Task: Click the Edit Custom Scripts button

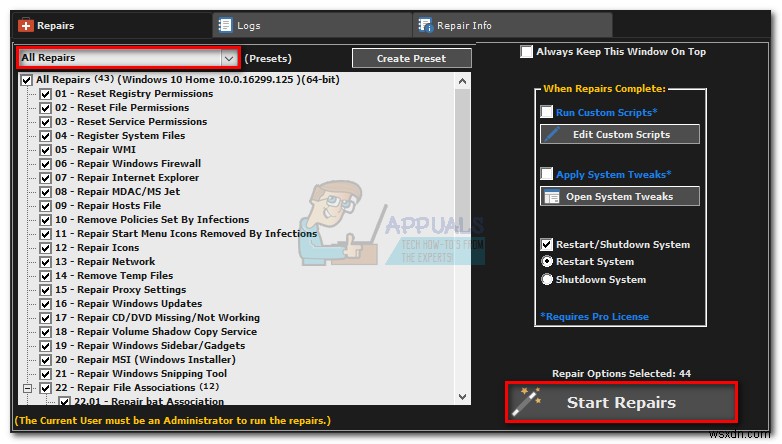Action: (x=620, y=134)
